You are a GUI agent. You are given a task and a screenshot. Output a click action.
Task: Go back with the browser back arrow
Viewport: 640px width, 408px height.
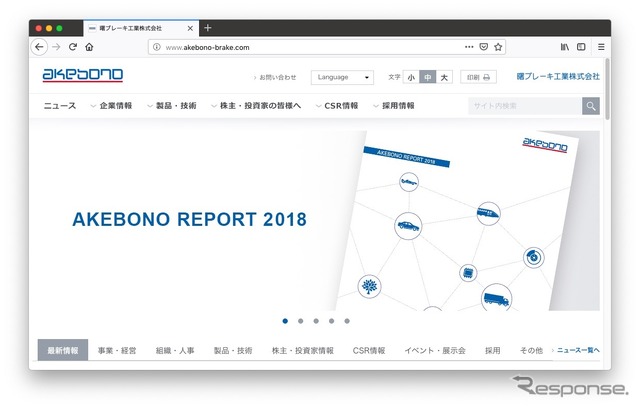coord(39,47)
